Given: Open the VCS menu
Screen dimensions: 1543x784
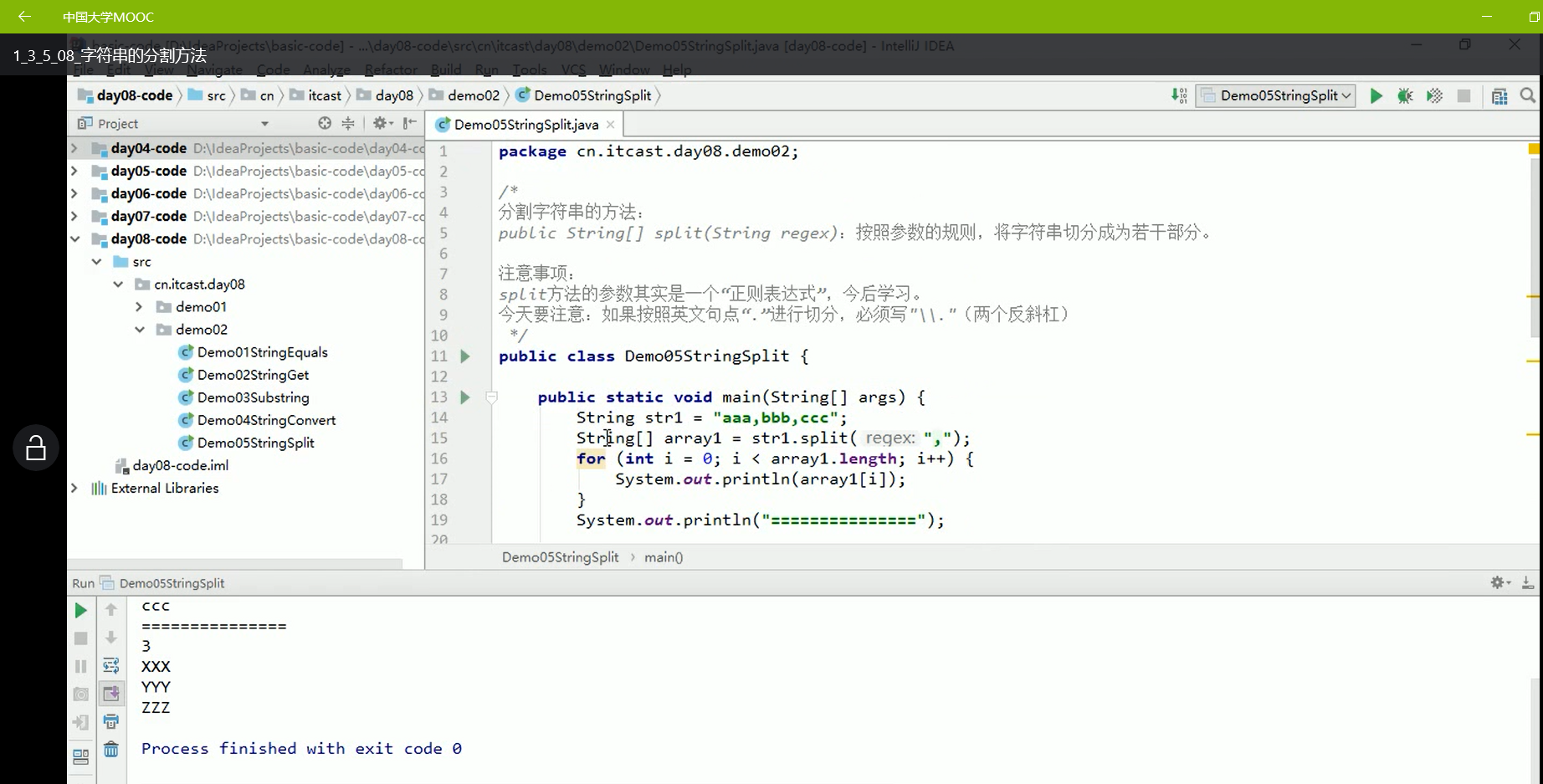Looking at the screenshot, I should [x=573, y=69].
